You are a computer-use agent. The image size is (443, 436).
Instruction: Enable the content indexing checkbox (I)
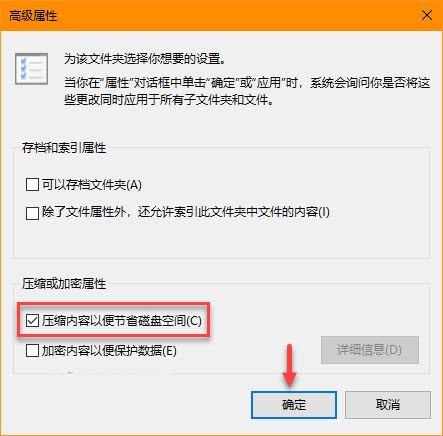(32, 213)
